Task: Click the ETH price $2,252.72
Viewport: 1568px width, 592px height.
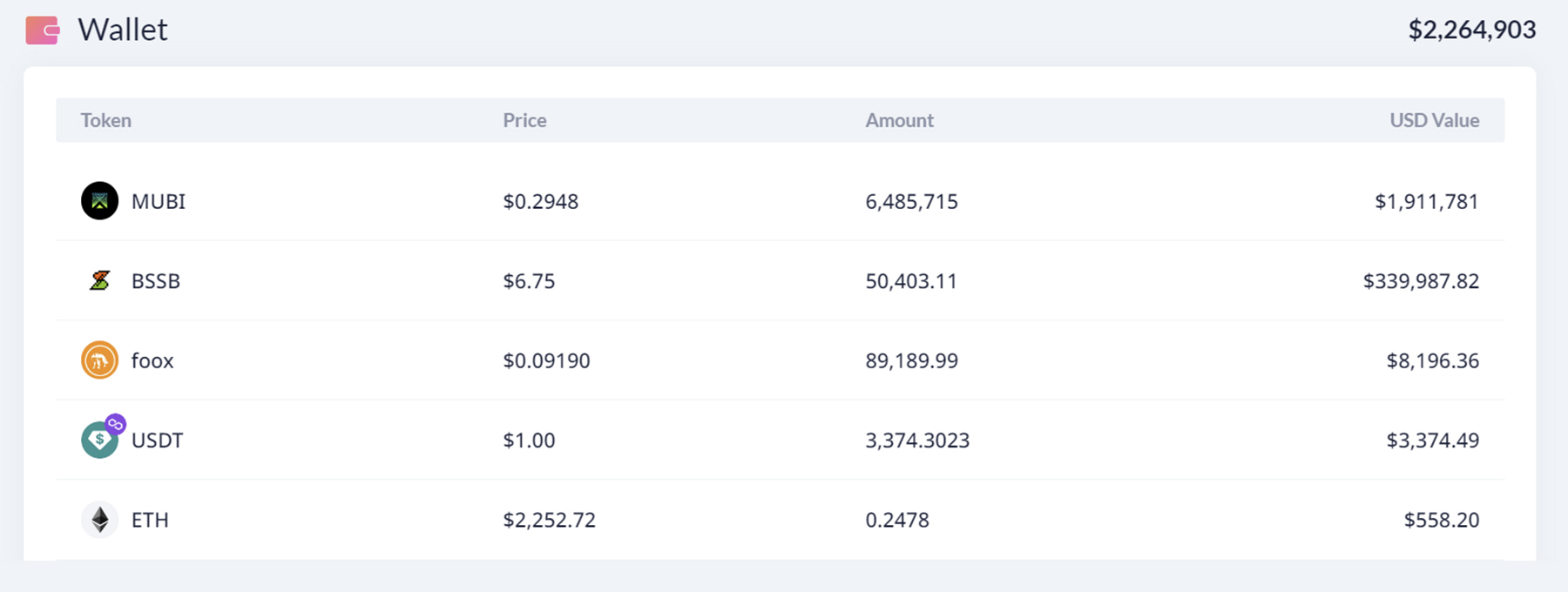Action: pyautogui.click(x=549, y=520)
